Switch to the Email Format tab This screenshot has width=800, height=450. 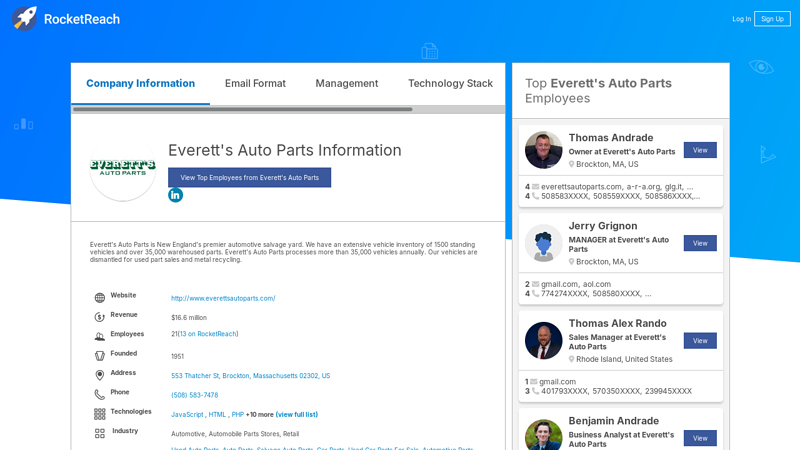pyautogui.click(x=255, y=83)
